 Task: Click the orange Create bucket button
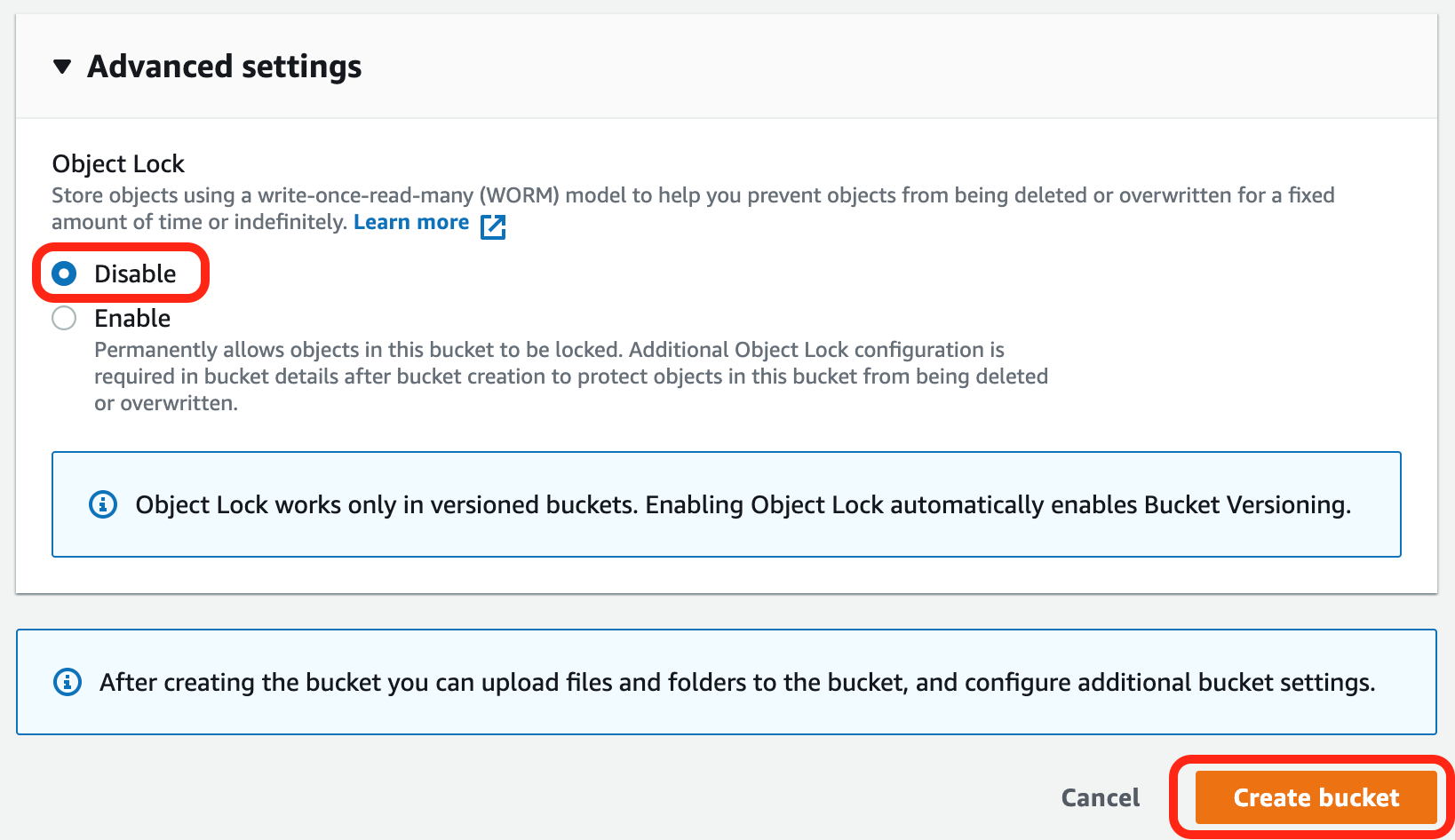pos(1316,797)
